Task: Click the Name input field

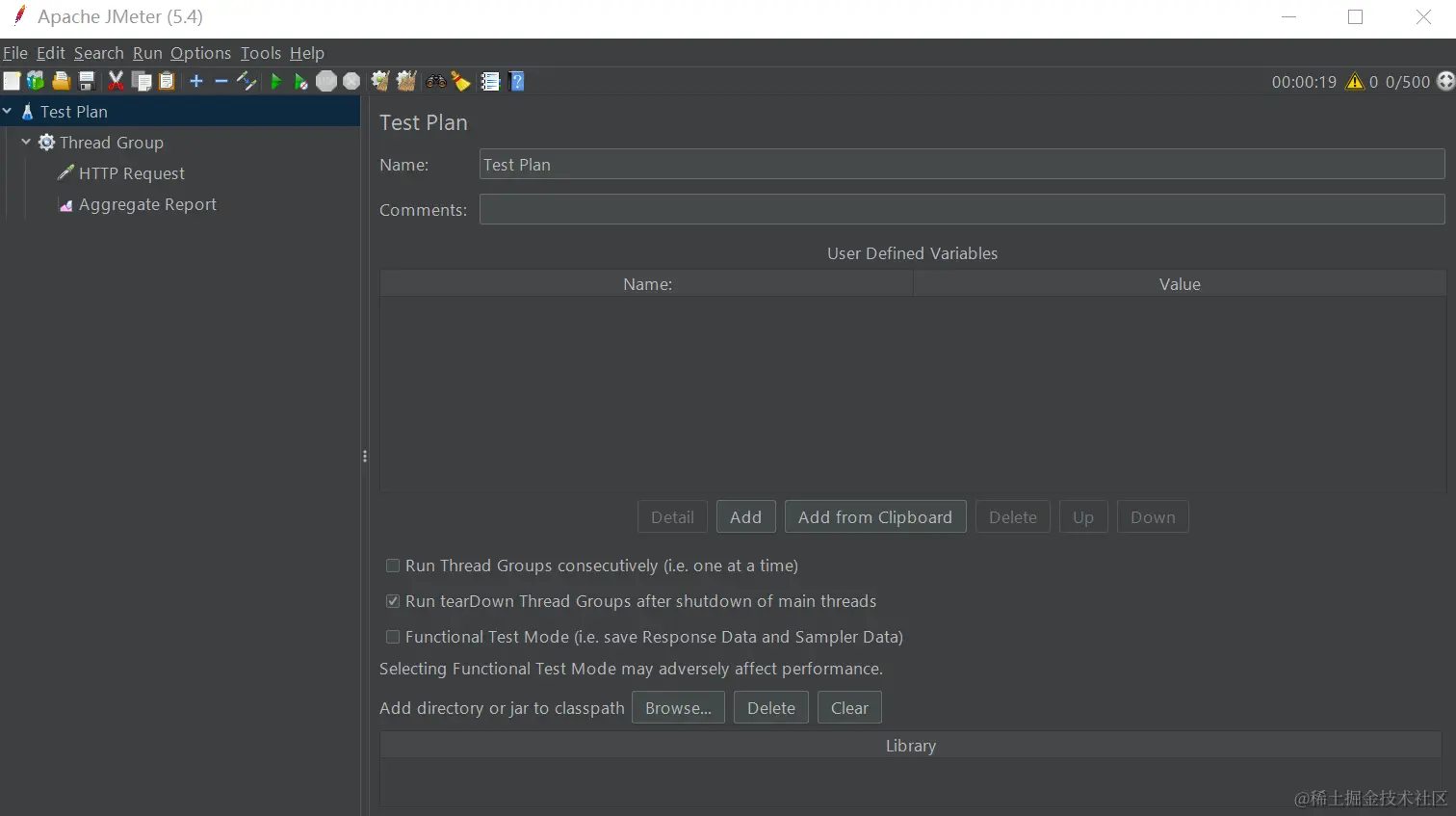Action: (962, 165)
